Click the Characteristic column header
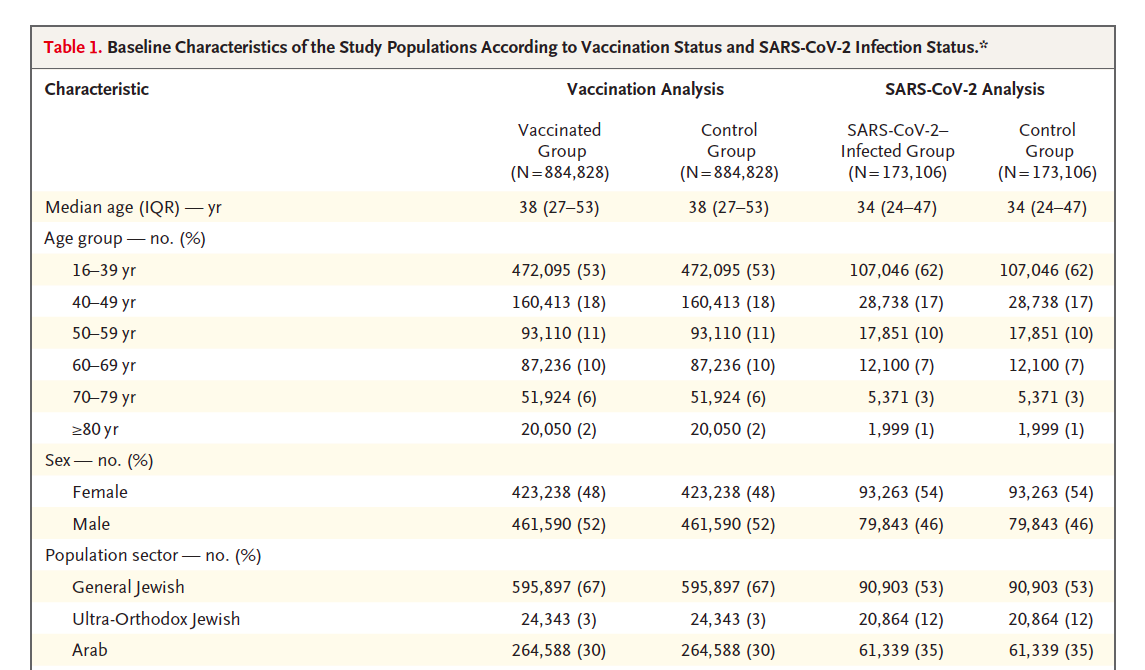The height and width of the screenshot is (670, 1145). click(x=97, y=89)
